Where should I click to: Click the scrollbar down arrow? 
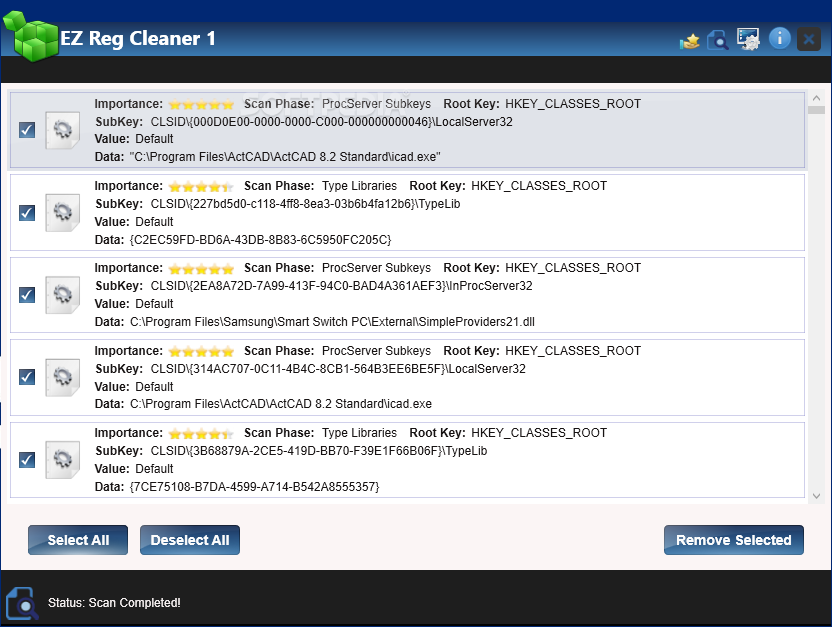point(817,497)
